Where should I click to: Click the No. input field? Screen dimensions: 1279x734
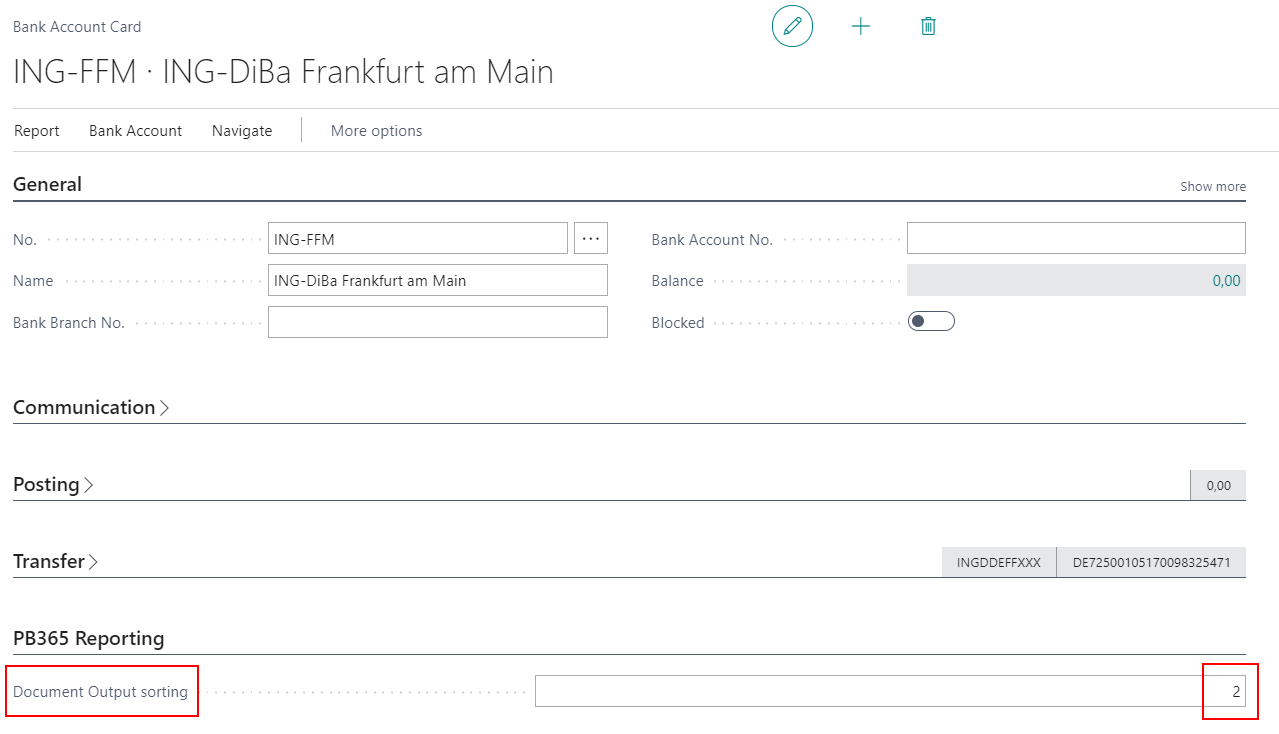tap(418, 238)
